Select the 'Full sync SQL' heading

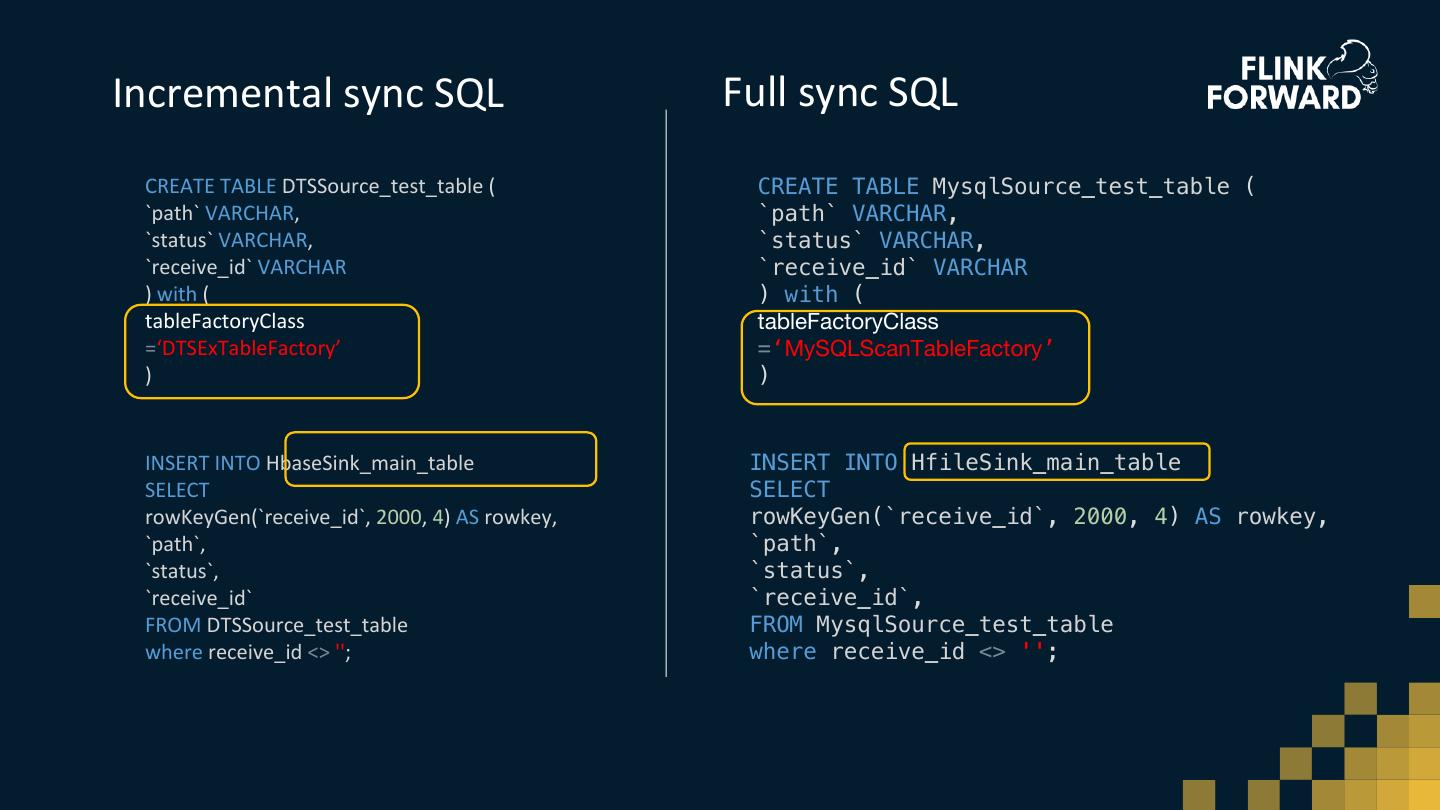click(840, 92)
